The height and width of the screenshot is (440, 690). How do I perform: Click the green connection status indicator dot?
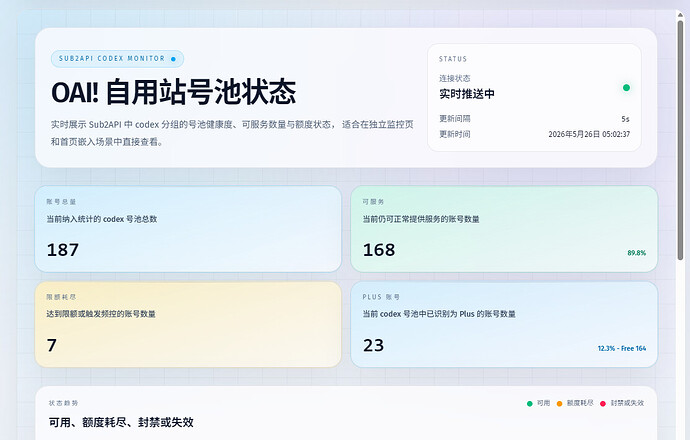(x=626, y=88)
